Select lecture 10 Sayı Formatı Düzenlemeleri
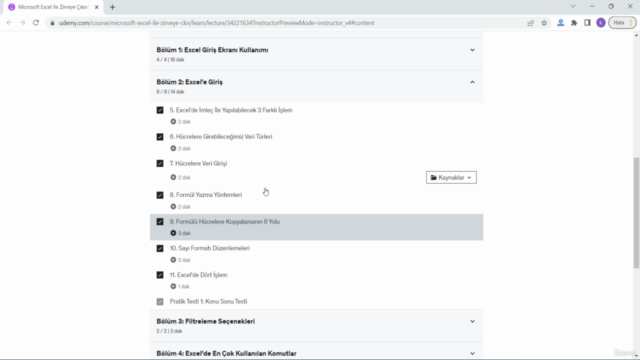 [209, 248]
